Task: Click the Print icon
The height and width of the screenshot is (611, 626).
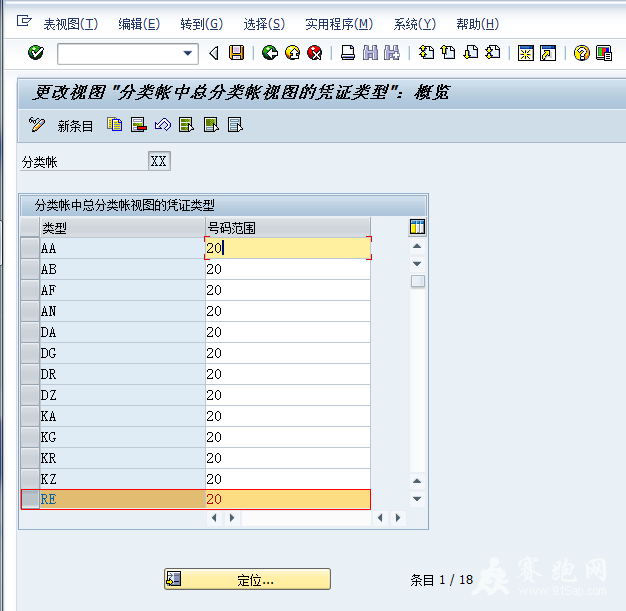Action: (x=348, y=53)
